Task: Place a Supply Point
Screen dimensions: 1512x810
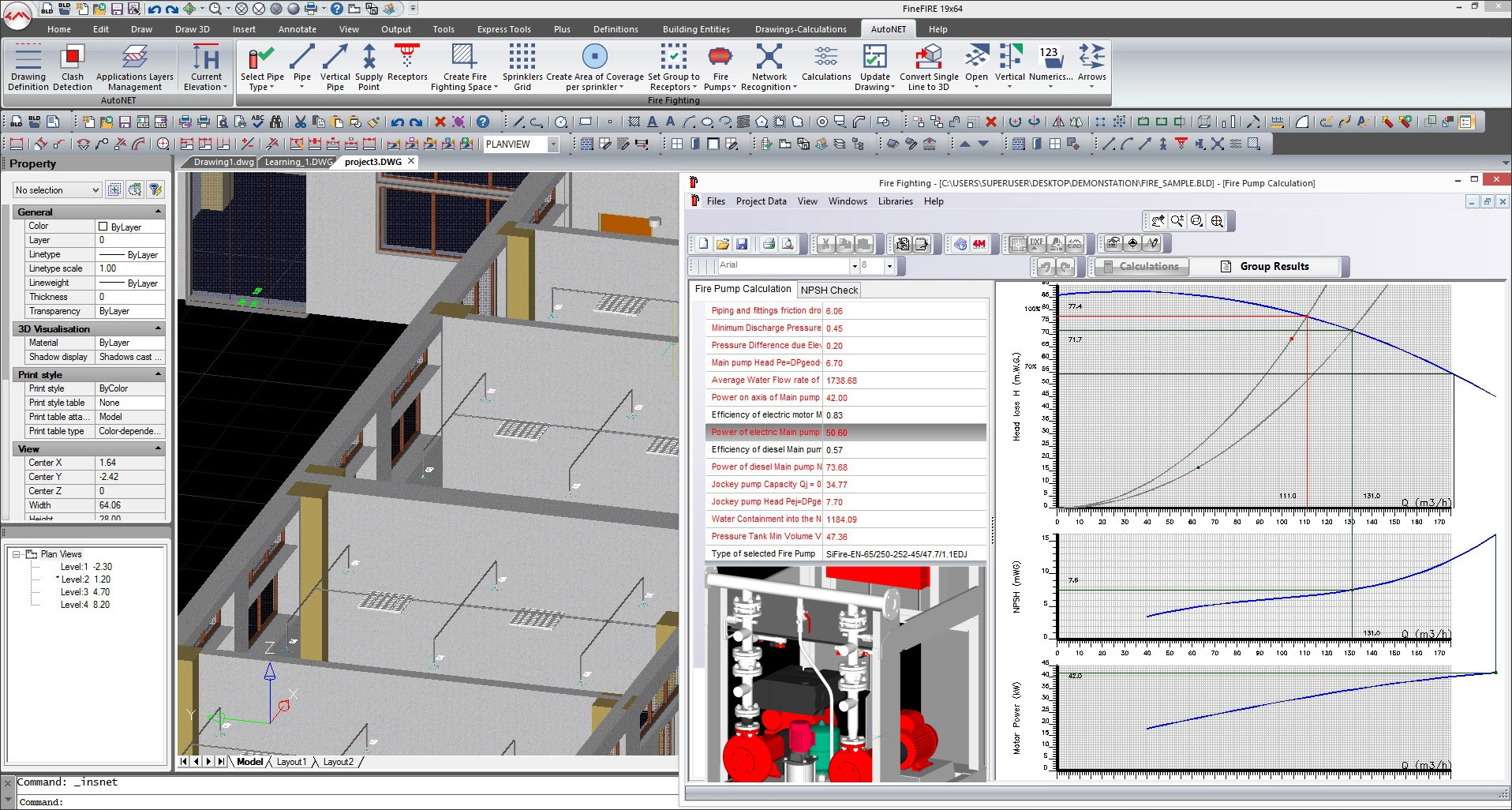Action: [x=369, y=68]
